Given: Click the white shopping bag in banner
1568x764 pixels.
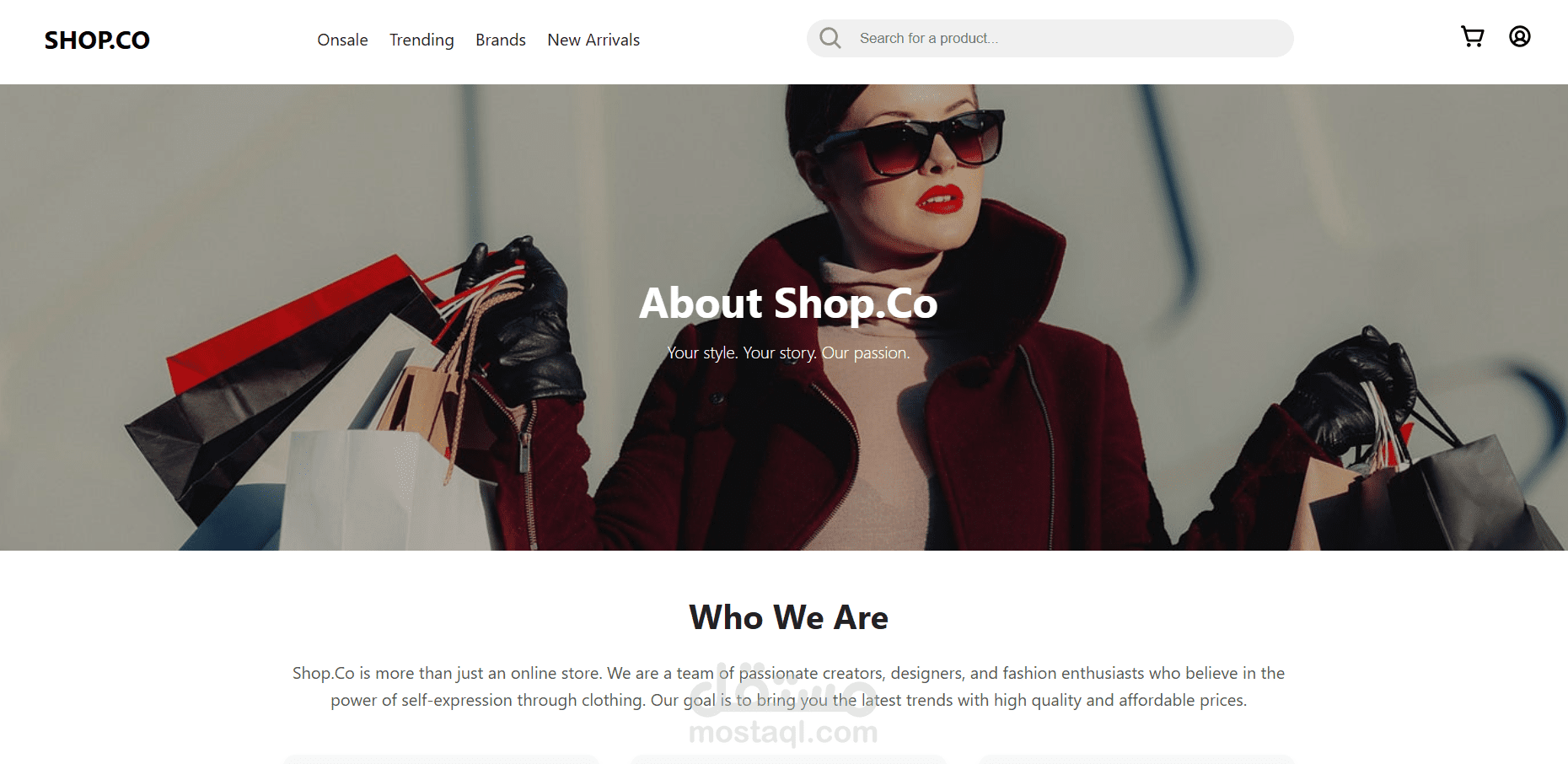Looking at the screenshot, I should [x=371, y=489].
